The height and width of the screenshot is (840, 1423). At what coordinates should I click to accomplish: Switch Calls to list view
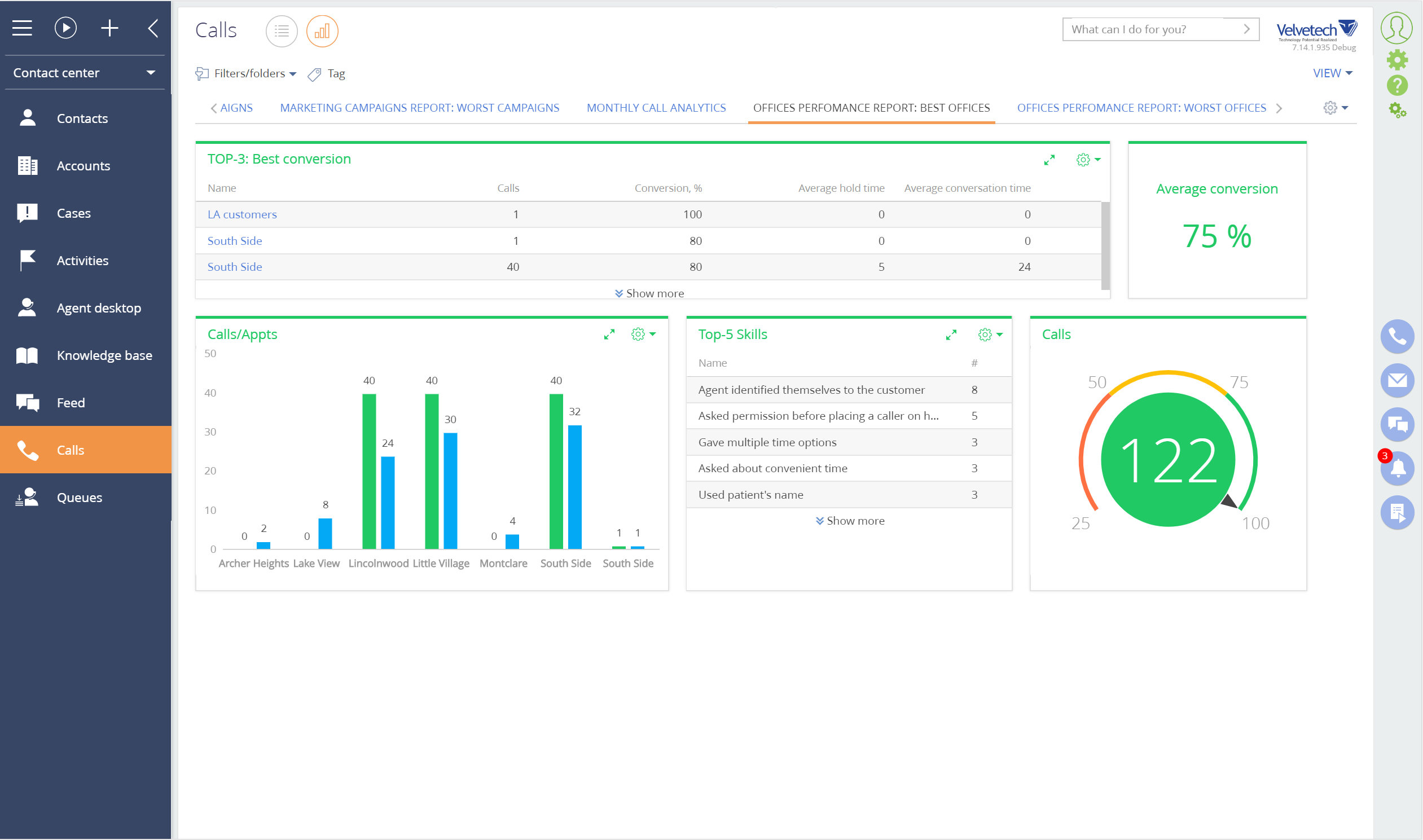[x=282, y=31]
